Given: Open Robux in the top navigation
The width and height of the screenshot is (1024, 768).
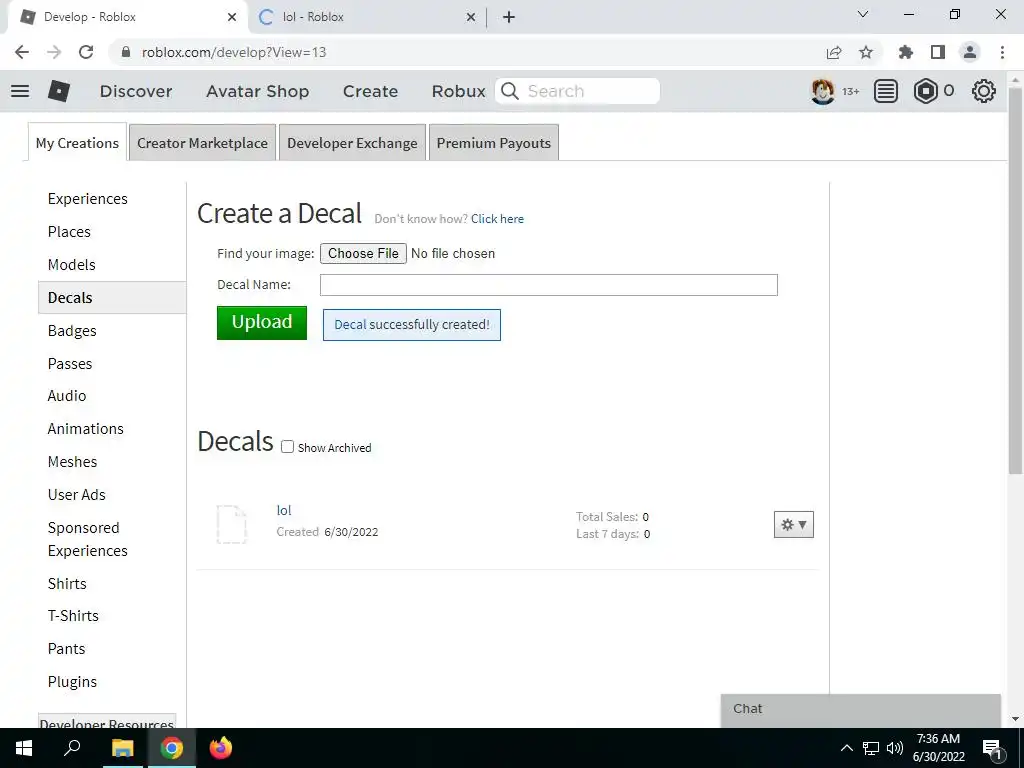Looking at the screenshot, I should click(458, 91).
